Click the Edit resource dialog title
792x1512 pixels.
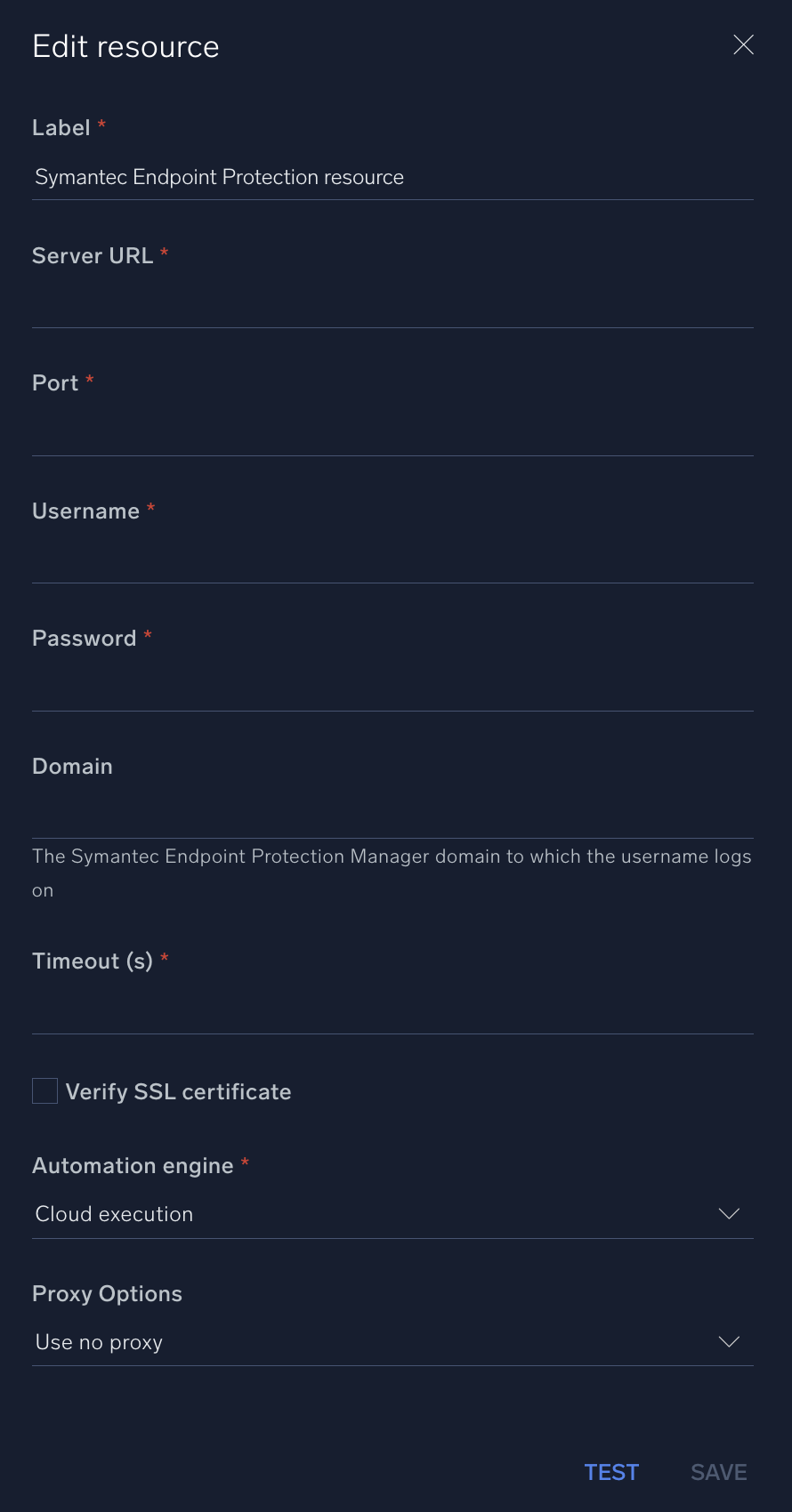click(125, 45)
